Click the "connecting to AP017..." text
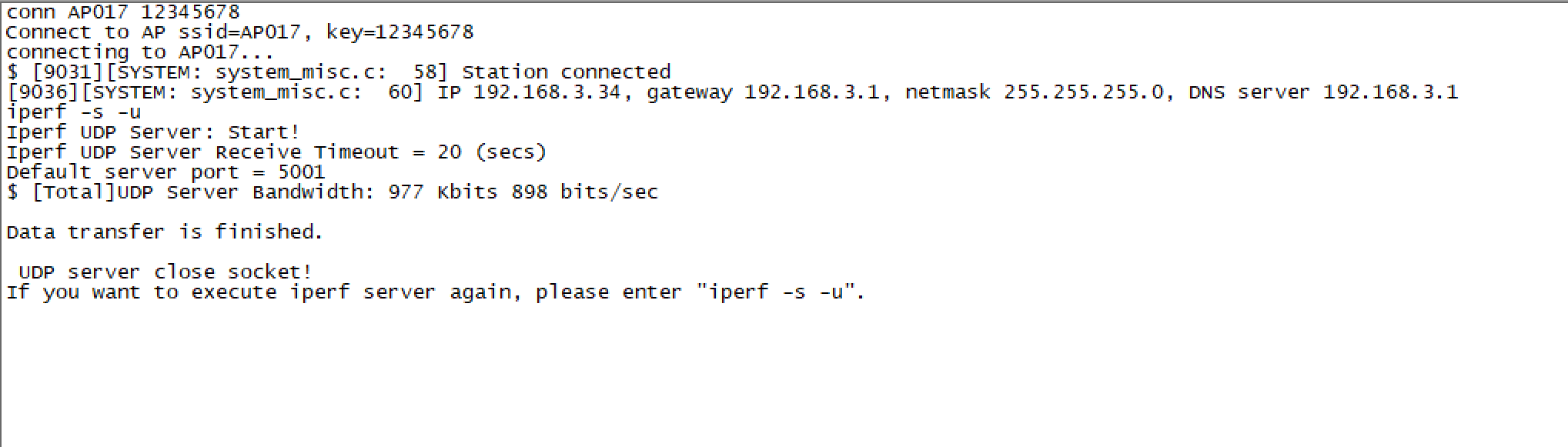The height and width of the screenshot is (447, 1568). tap(140, 52)
